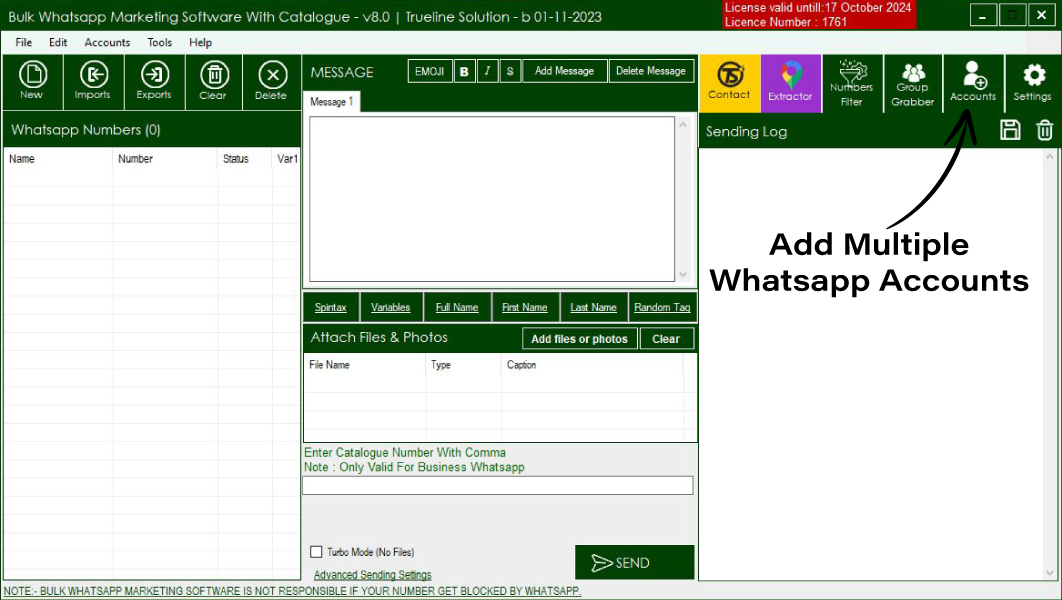Image resolution: width=1062 pixels, height=600 pixels.
Task: Click the Delete toolbar icon
Action: [x=272, y=82]
